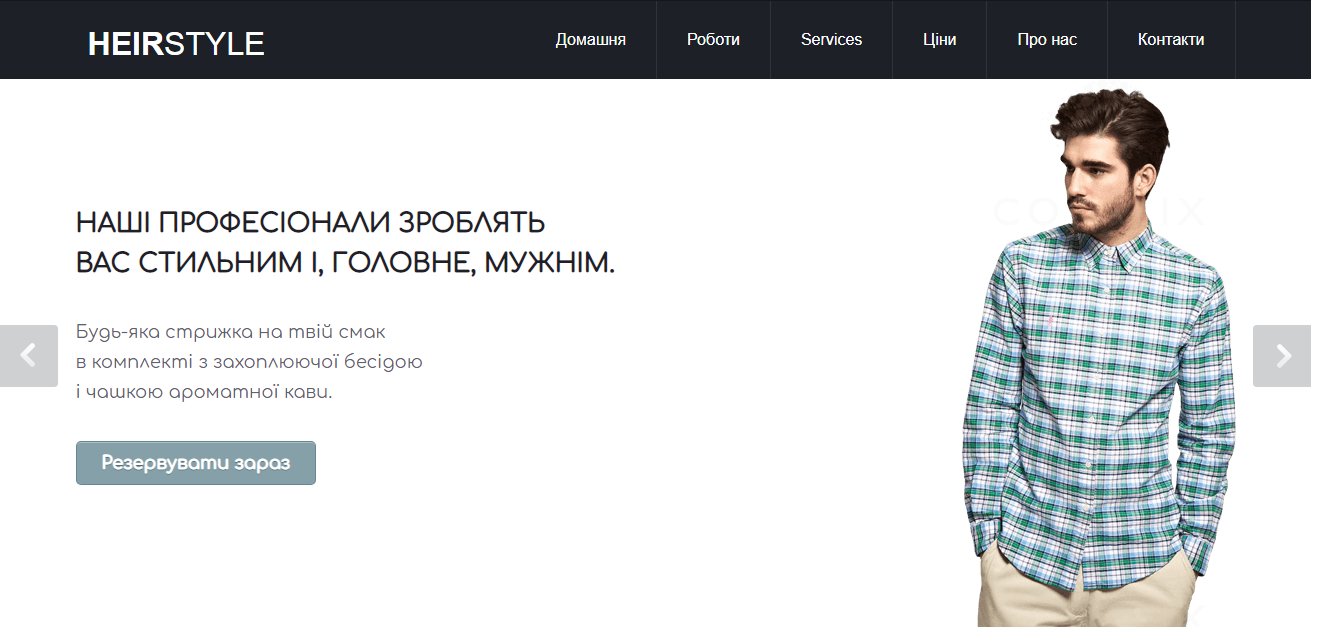Advance to next slide with right arrow
This screenshot has height=627, width=1326.
pos(1282,356)
